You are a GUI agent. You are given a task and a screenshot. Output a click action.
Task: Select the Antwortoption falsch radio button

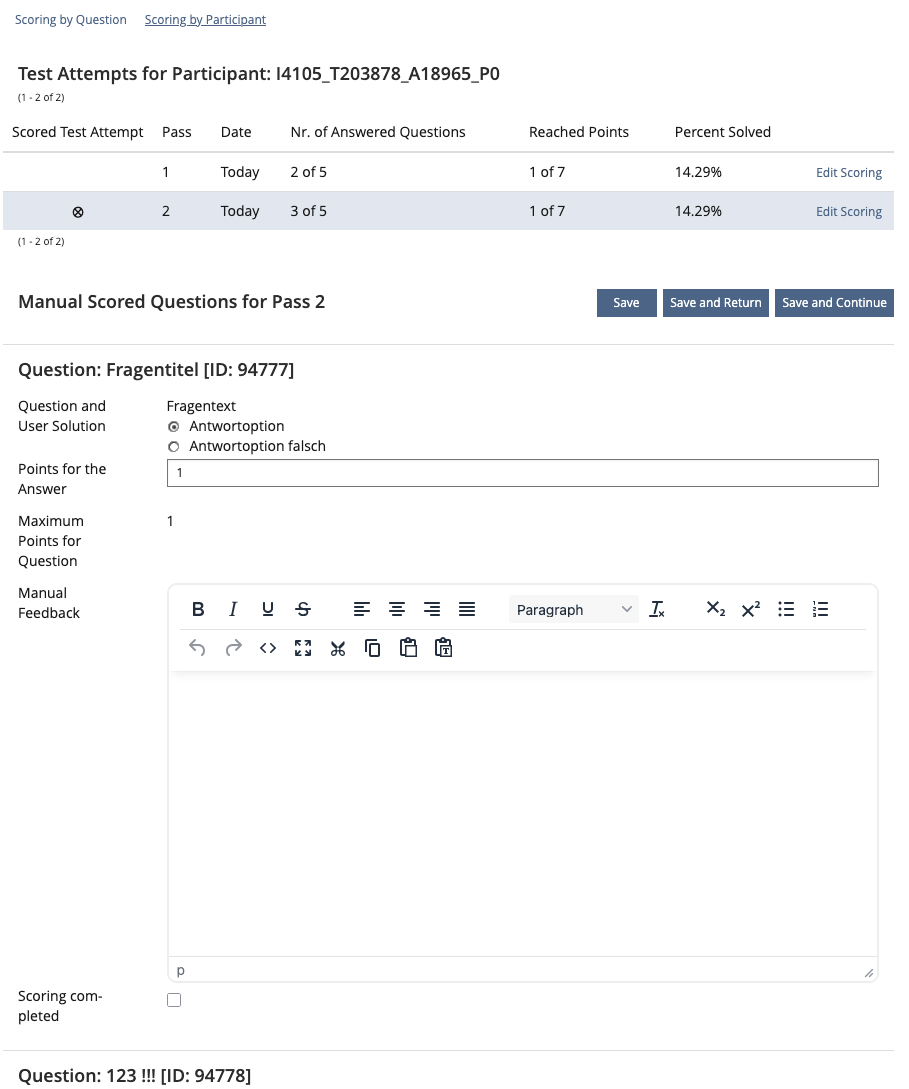pos(174,446)
